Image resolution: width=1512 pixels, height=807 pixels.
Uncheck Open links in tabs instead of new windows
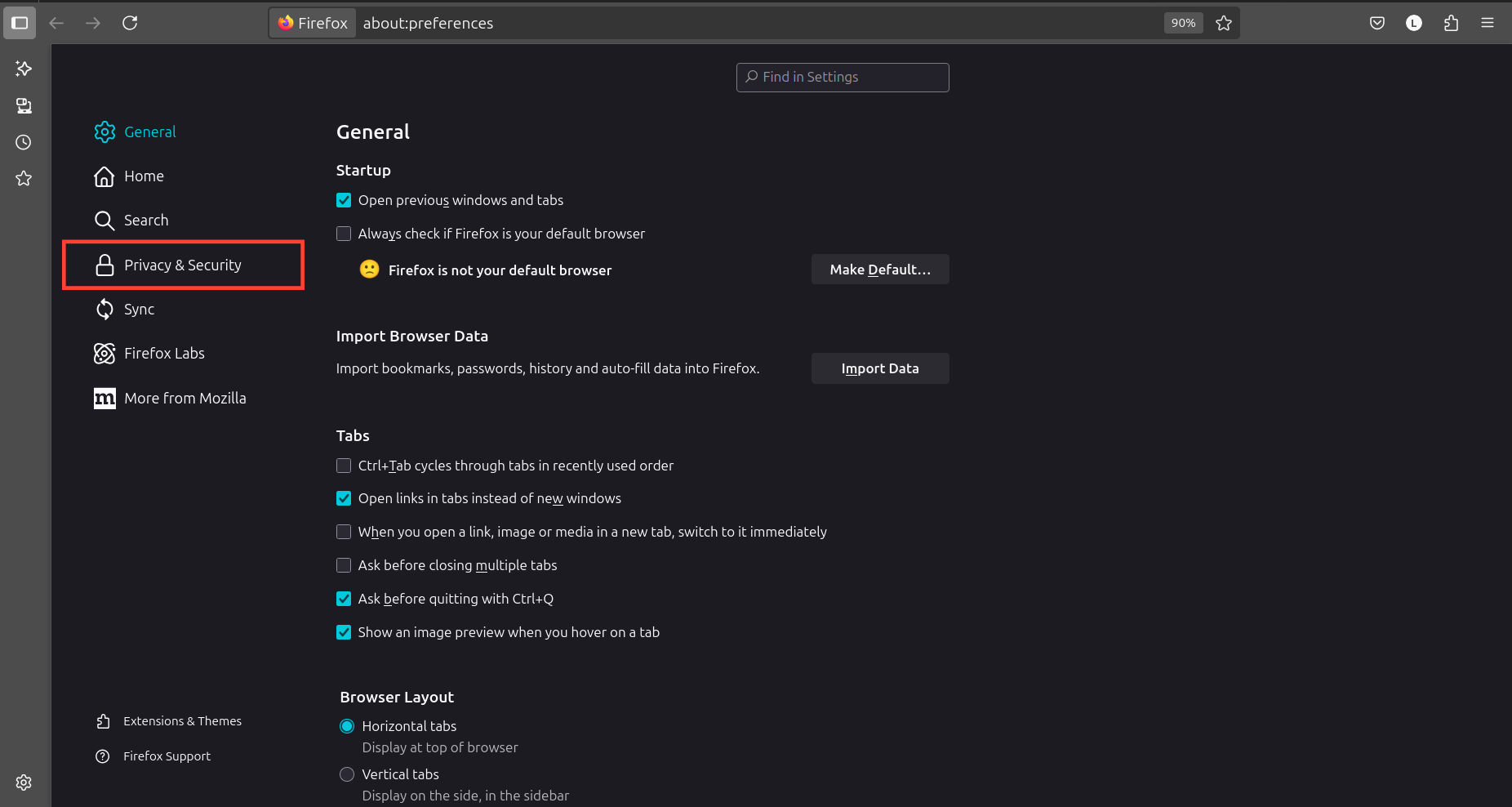344,498
